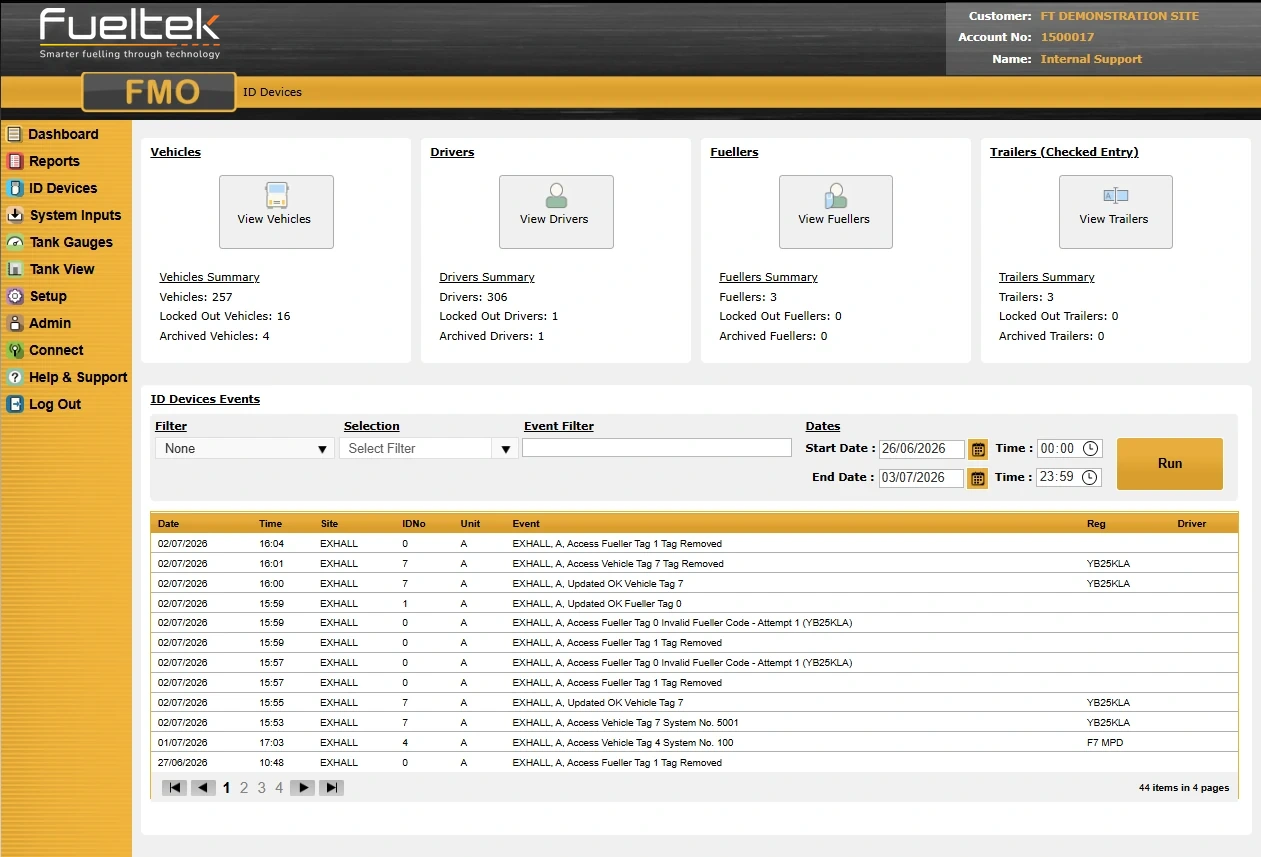Click the 'Locked Out Vehicles: 16' text

point(225,316)
